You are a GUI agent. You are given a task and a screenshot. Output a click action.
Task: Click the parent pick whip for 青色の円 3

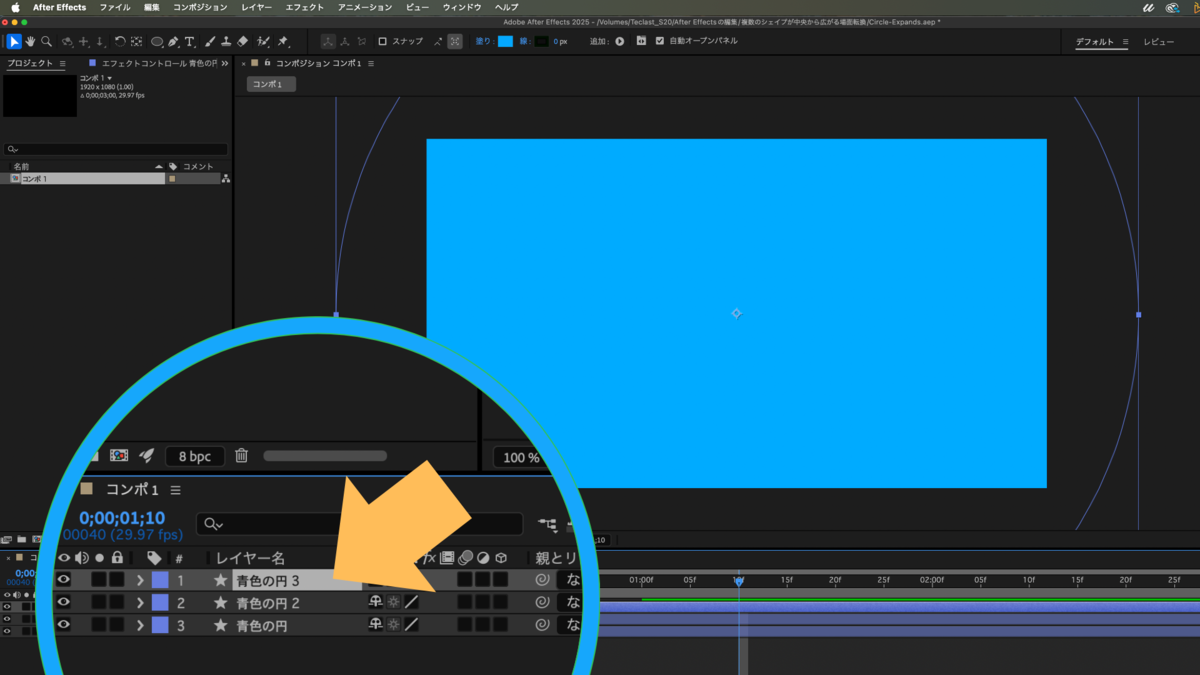pyautogui.click(x=542, y=579)
